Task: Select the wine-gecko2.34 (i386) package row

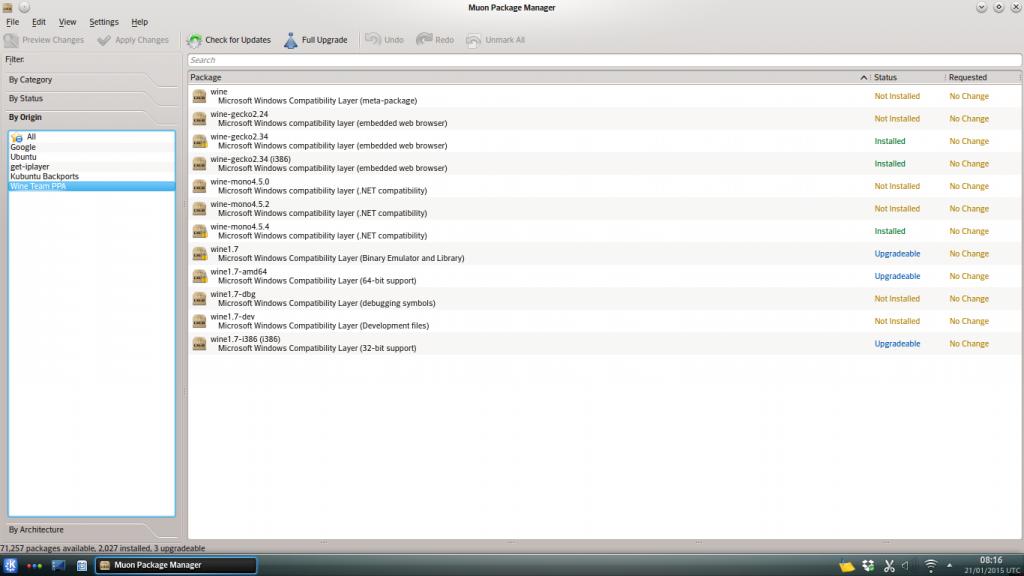Action: pos(604,164)
